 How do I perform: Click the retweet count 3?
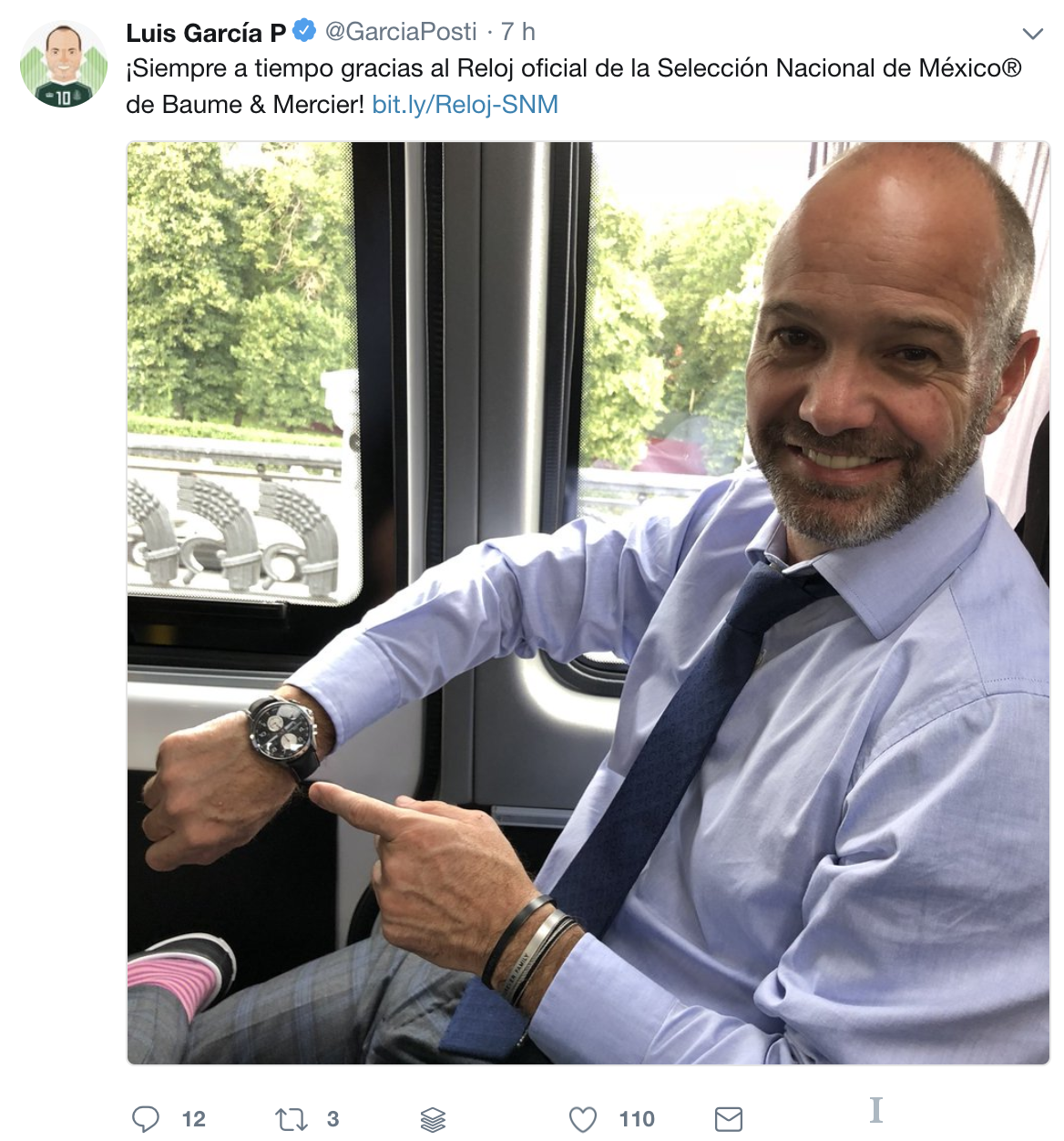coord(333,1119)
